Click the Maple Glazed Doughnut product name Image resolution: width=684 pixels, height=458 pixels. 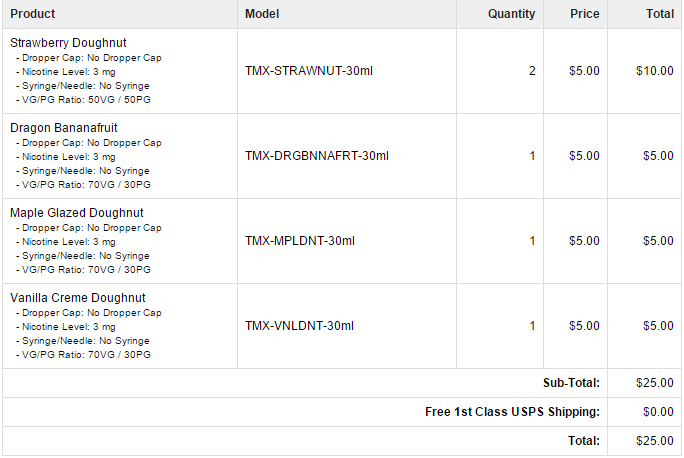(x=77, y=213)
